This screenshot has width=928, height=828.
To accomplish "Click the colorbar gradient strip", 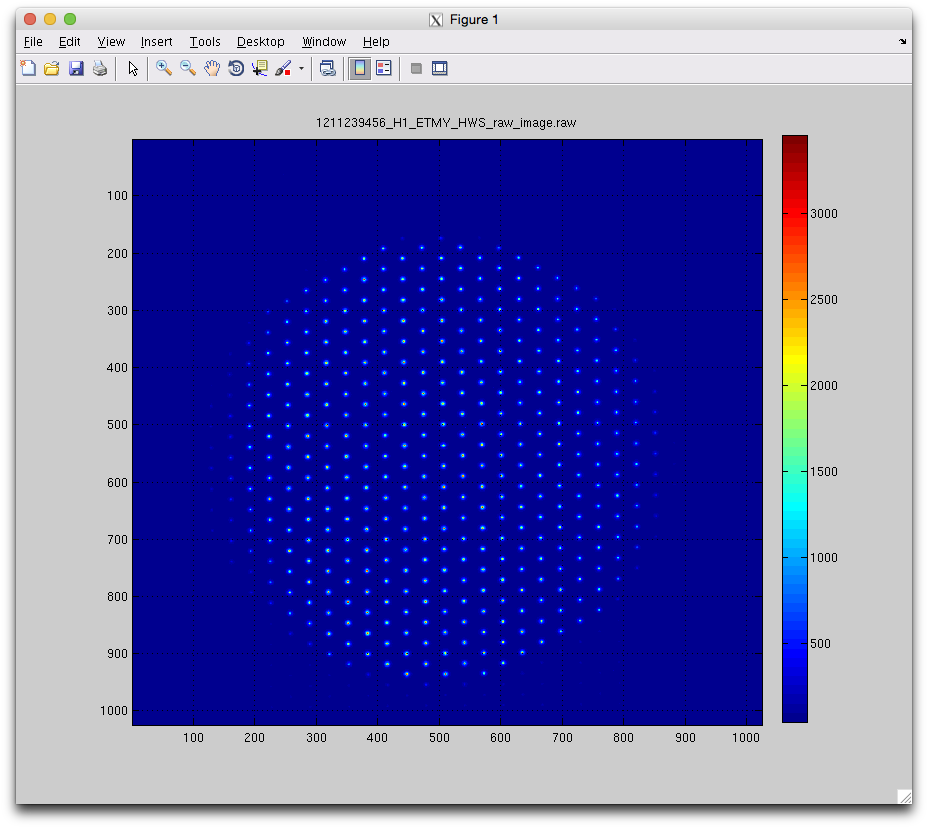I will click(794, 428).
